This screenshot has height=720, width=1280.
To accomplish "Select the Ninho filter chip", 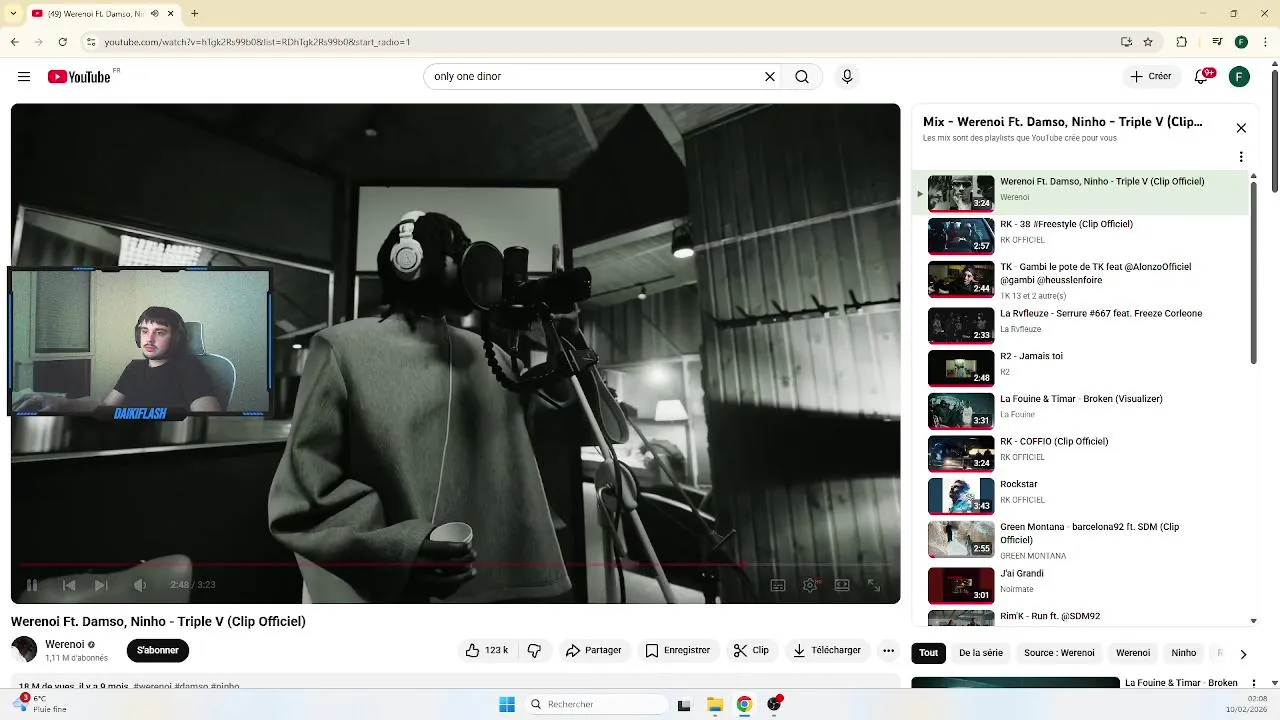I will [x=1184, y=653].
